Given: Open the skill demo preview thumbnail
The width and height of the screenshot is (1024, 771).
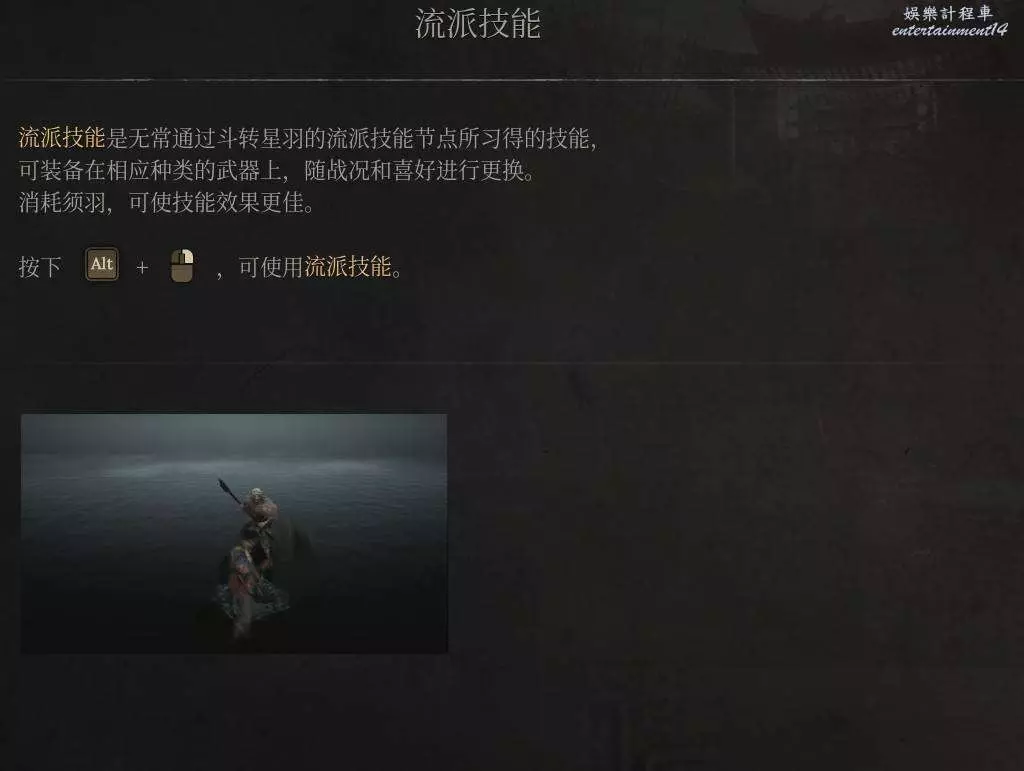Looking at the screenshot, I should point(234,533).
